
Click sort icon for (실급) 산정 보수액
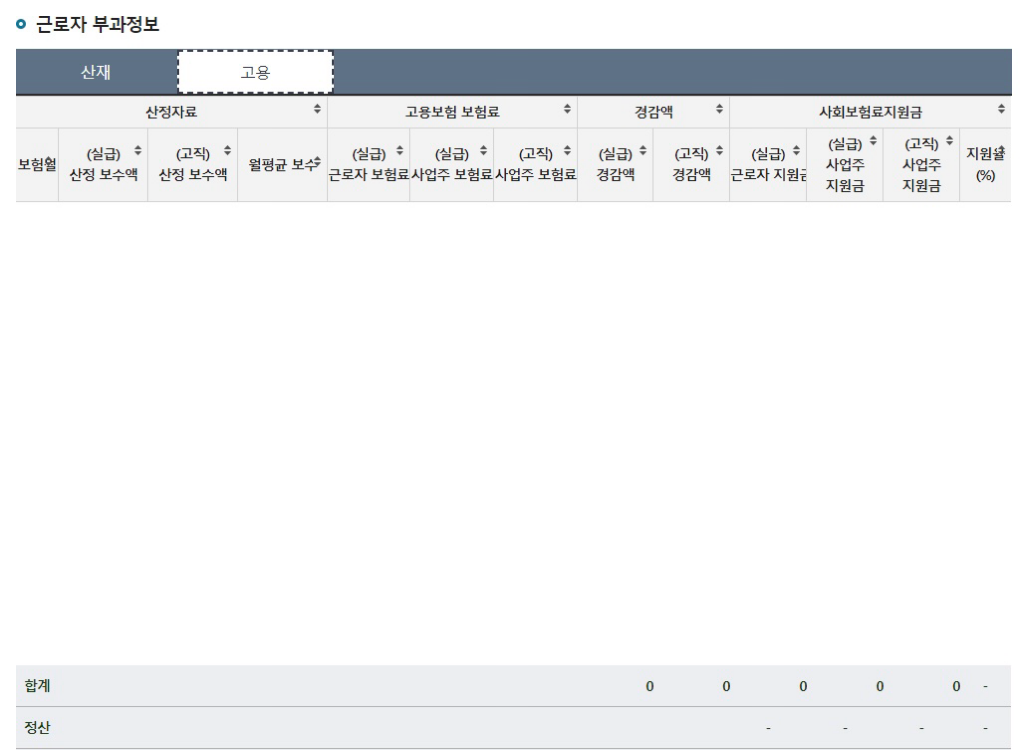137,150
